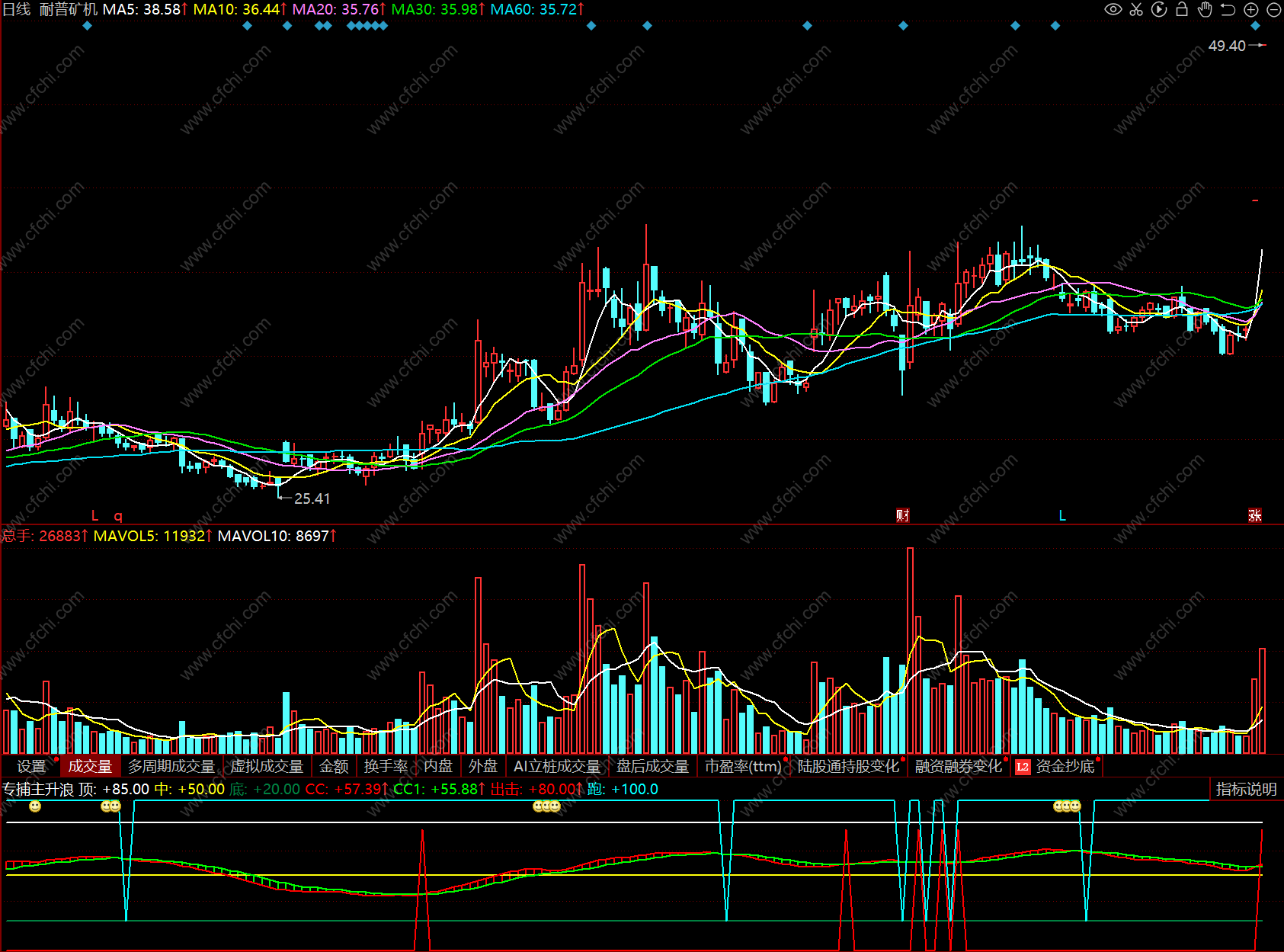Click the 涨 marker icon
The width and height of the screenshot is (1284, 952).
(1255, 515)
